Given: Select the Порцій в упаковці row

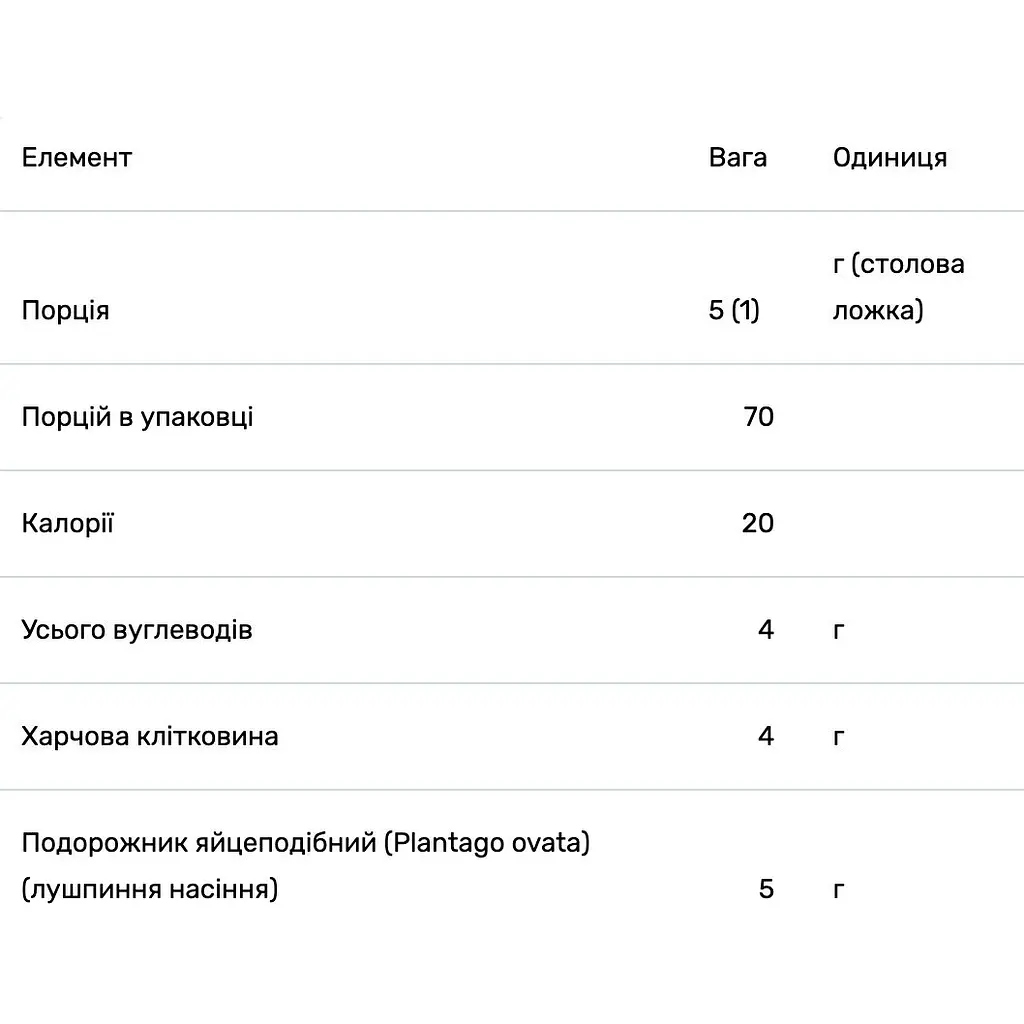Looking at the screenshot, I should click(x=512, y=417).
